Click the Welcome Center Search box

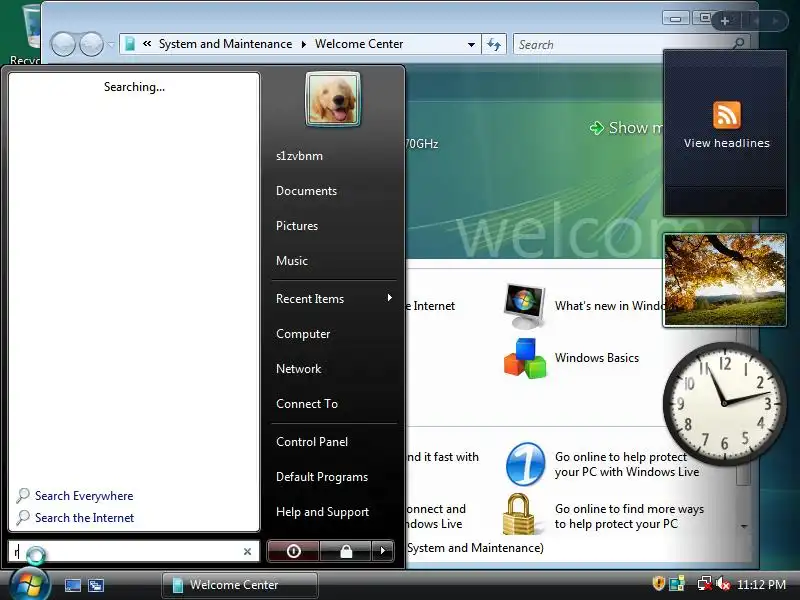[632, 44]
